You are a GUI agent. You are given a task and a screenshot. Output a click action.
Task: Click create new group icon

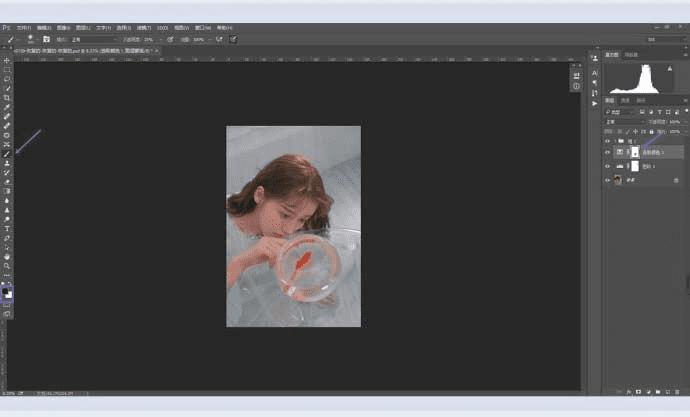(x=658, y=391)
